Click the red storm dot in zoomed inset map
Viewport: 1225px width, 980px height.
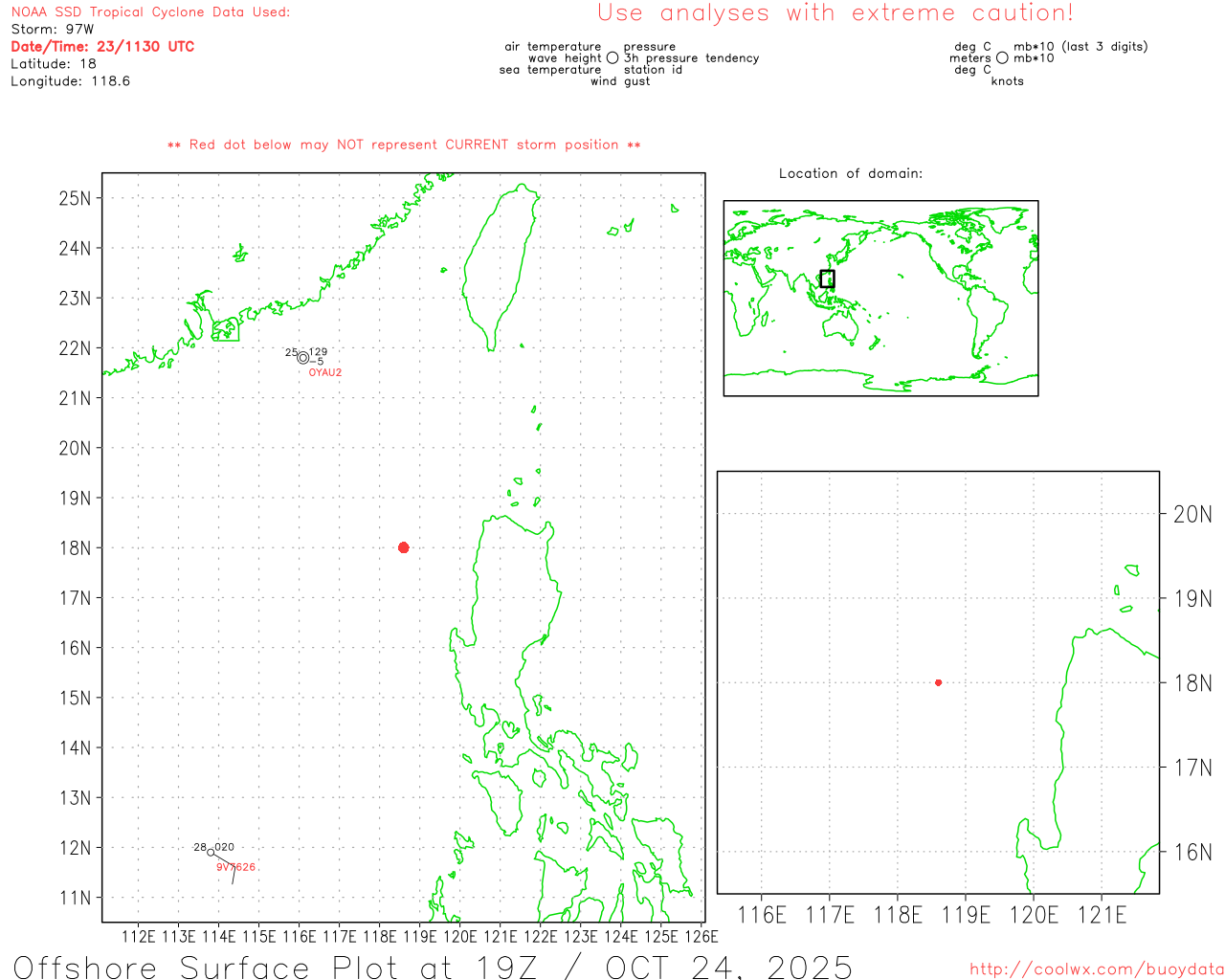[938, 682]
